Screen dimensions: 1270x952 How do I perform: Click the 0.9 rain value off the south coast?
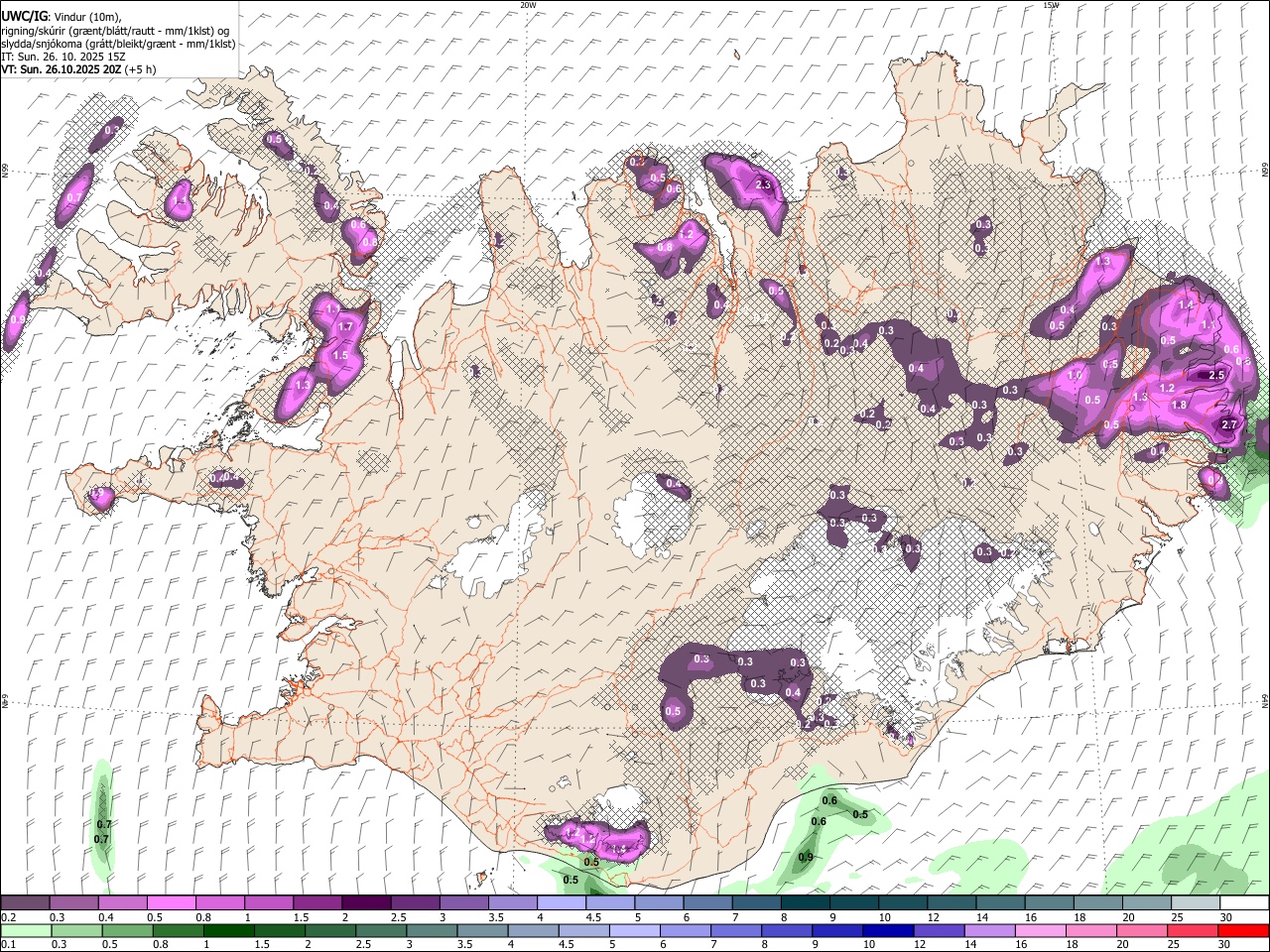[x=806, y=858]
